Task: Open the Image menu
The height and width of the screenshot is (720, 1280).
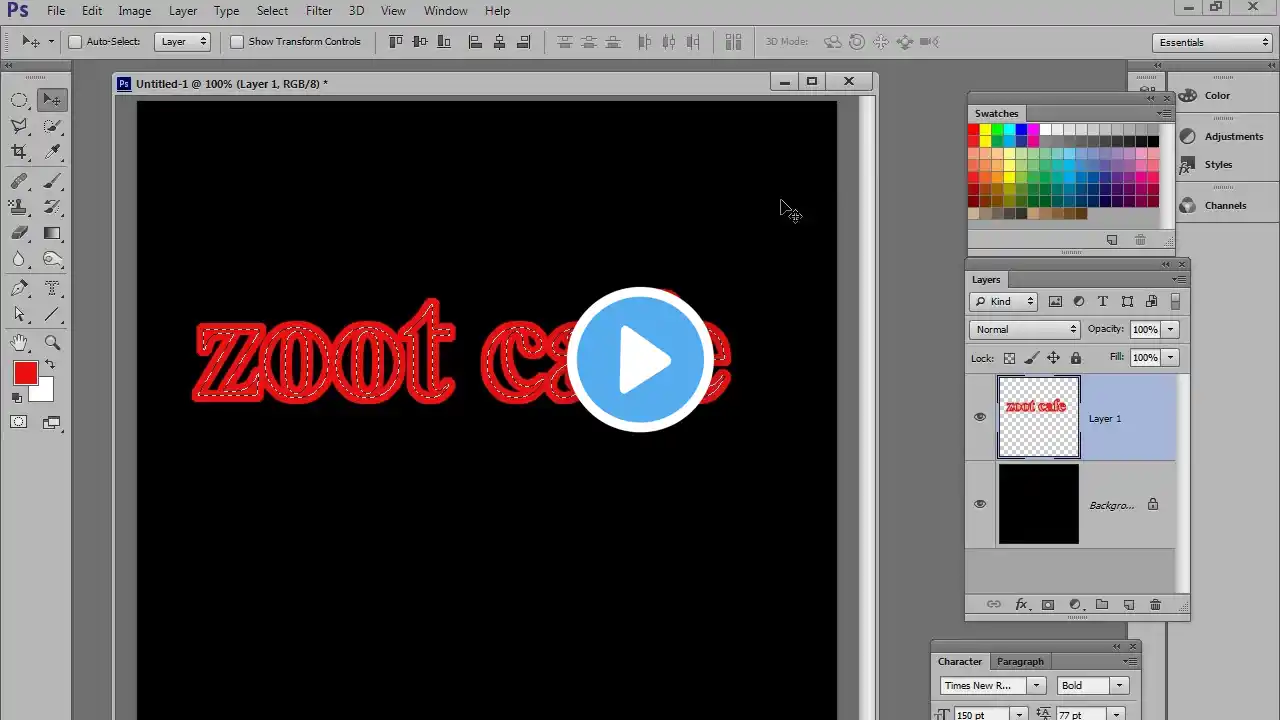Action: point(135,11)
